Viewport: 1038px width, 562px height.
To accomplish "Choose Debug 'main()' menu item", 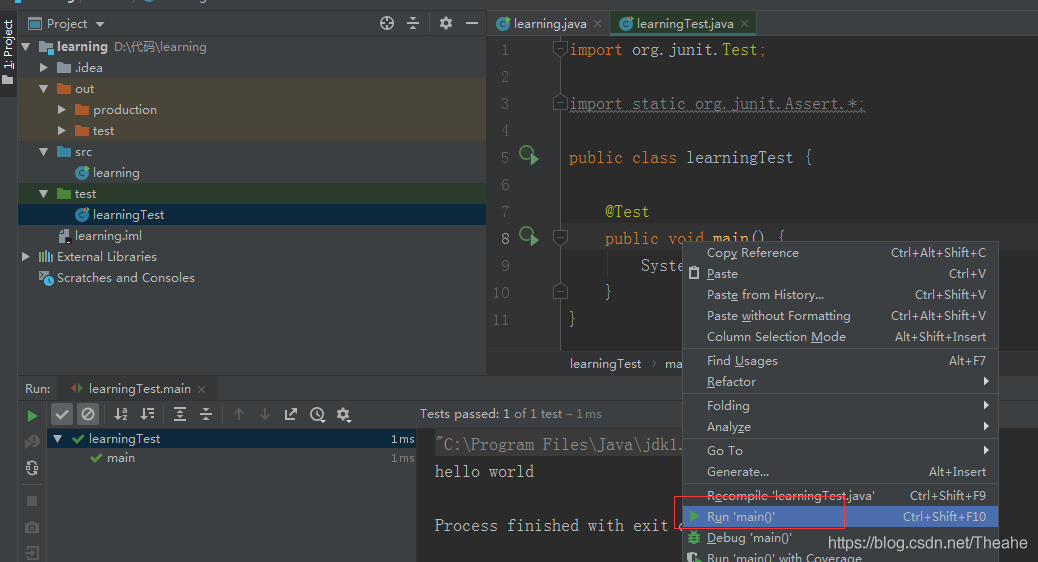I will tap(840, 538).
